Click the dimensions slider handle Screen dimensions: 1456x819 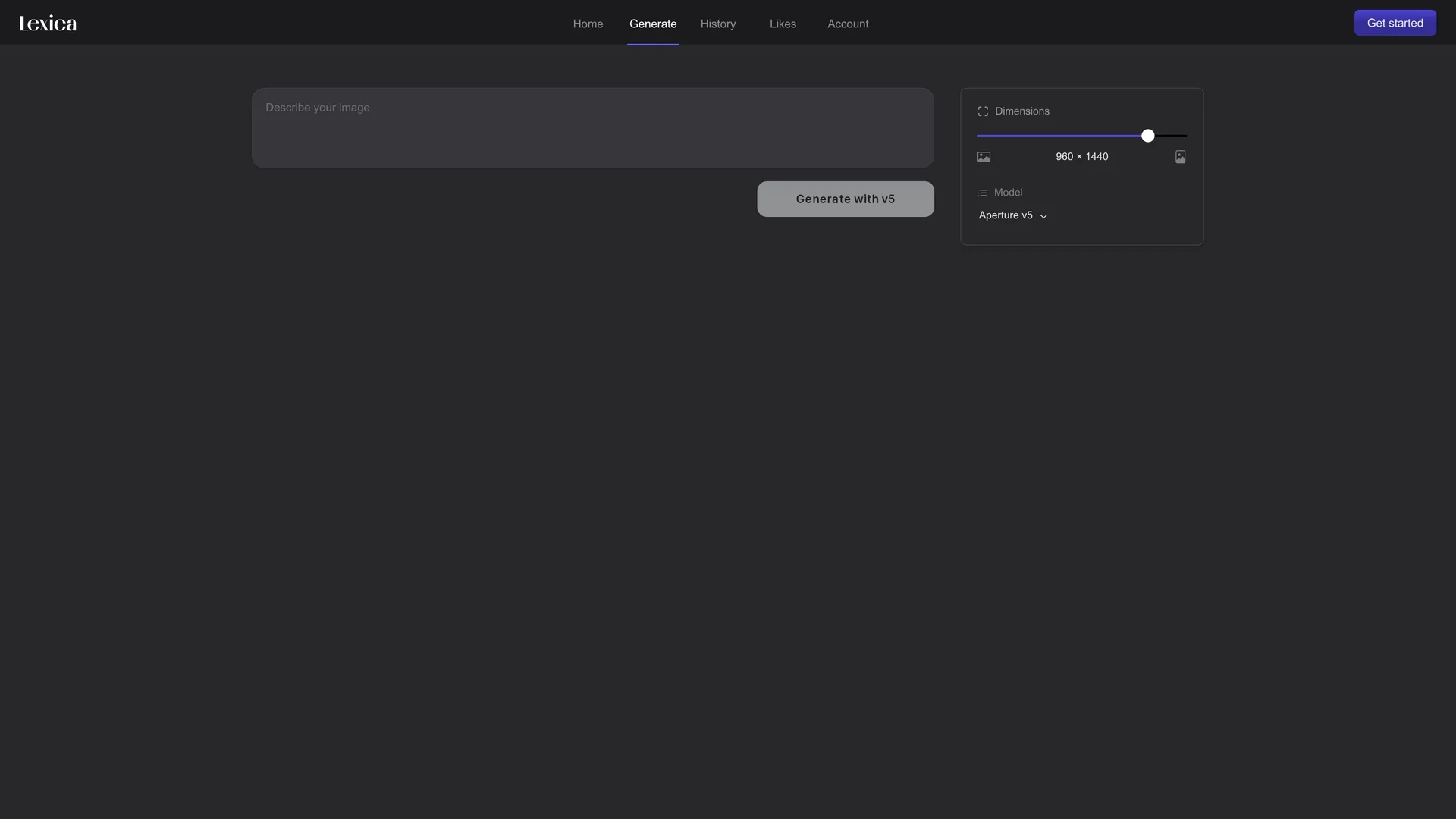click(x=1148, y=136)
